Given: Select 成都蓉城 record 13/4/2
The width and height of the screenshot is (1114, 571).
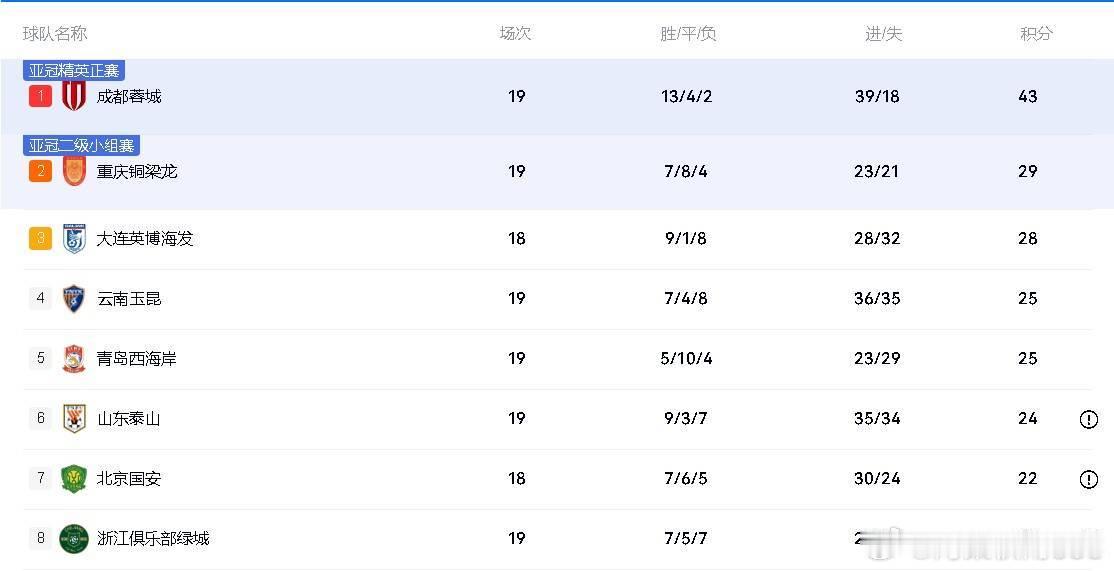Looking at the screenshot, I should point(686,97).
